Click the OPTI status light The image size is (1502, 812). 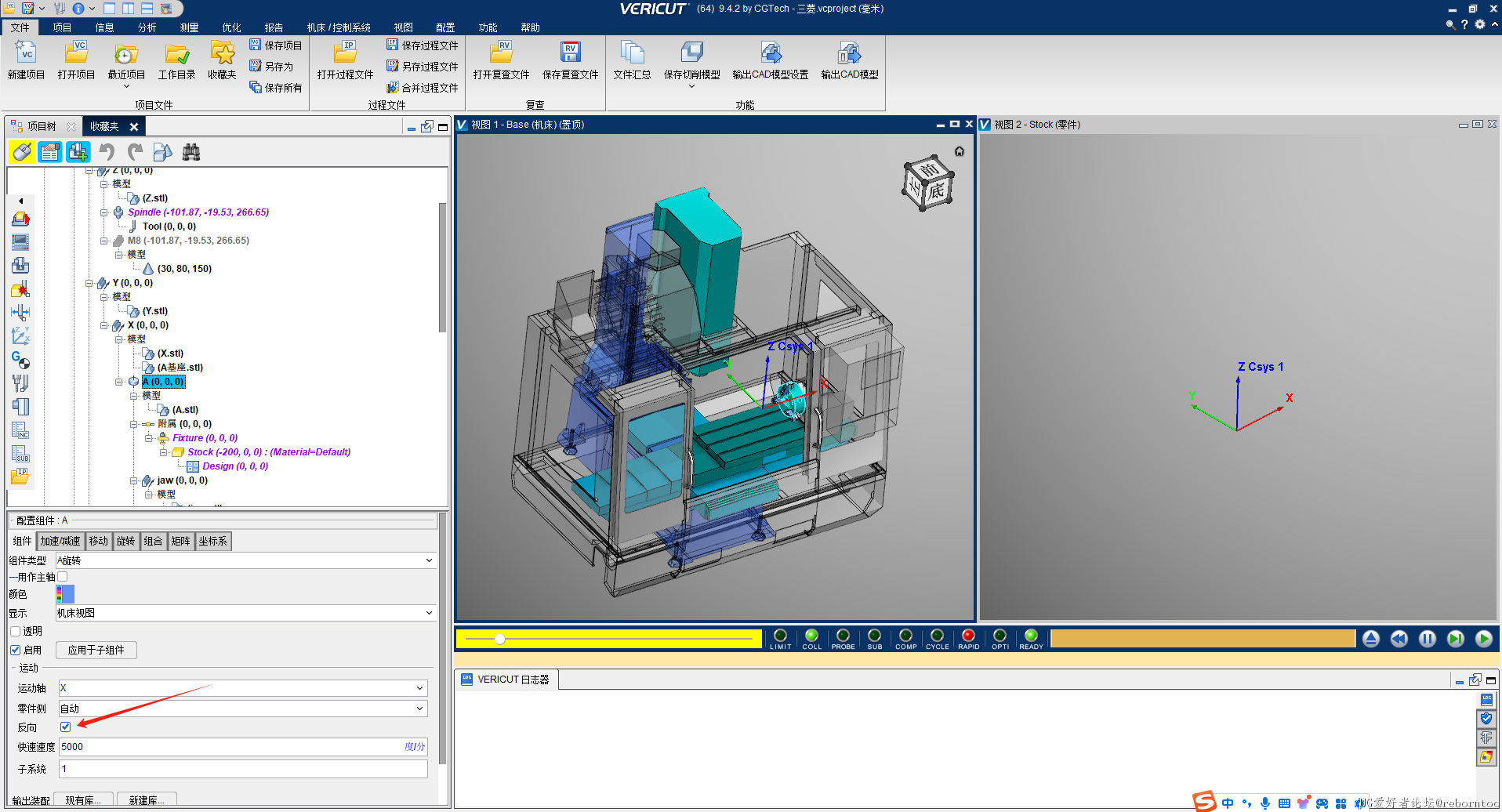click(1000, 636)
